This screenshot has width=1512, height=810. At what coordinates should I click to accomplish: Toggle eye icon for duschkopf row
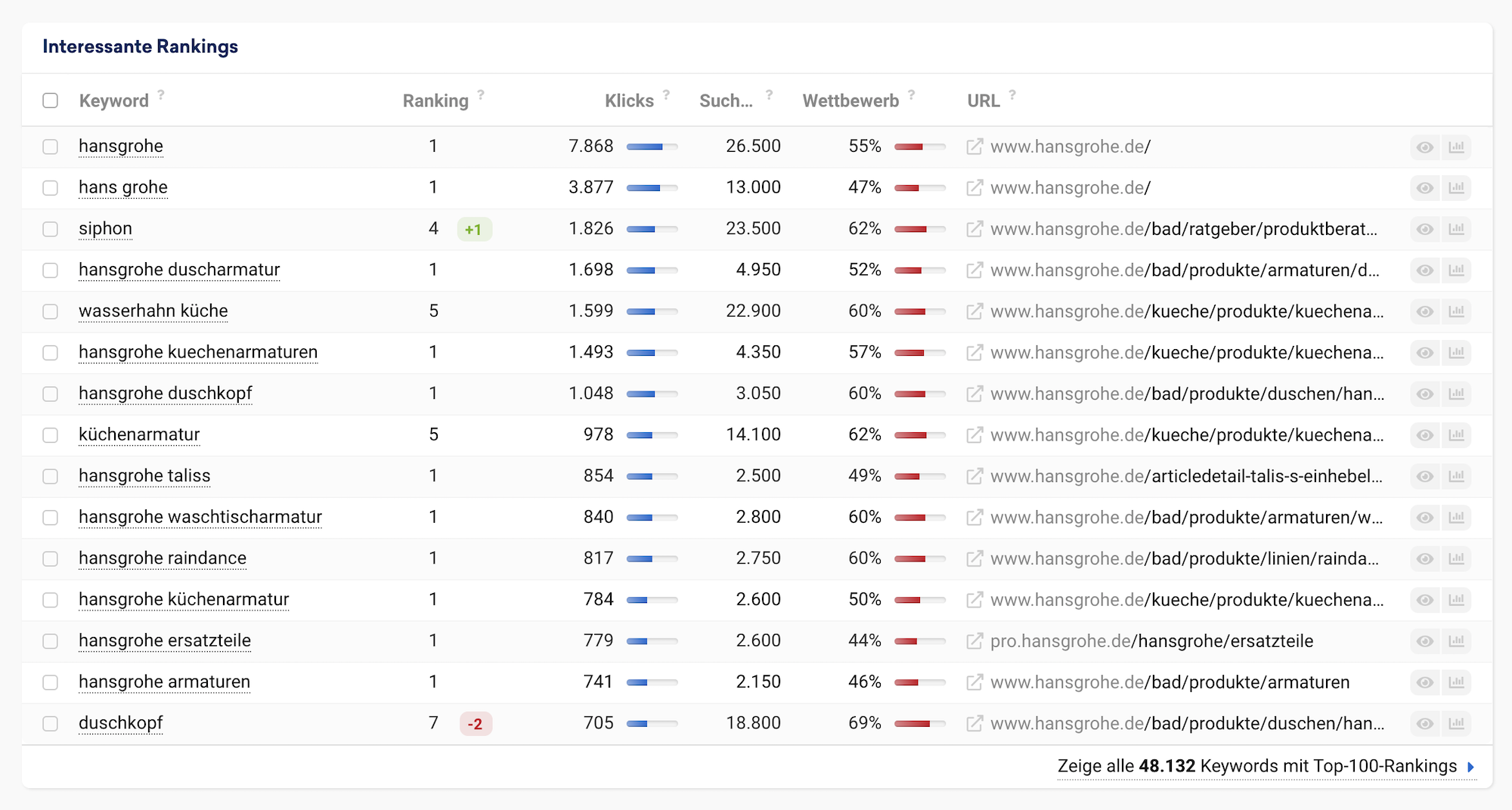pos(1425,723)
